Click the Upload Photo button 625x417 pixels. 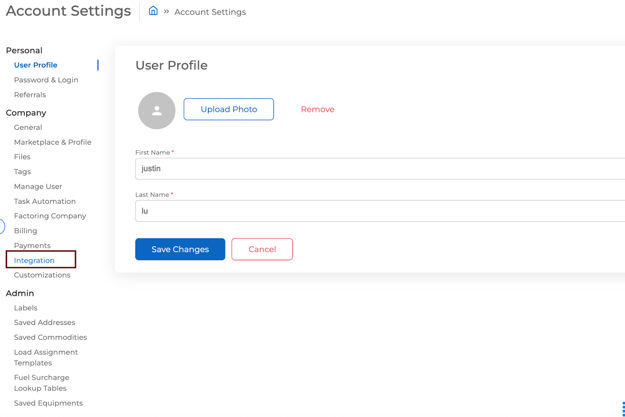[228, 109]
